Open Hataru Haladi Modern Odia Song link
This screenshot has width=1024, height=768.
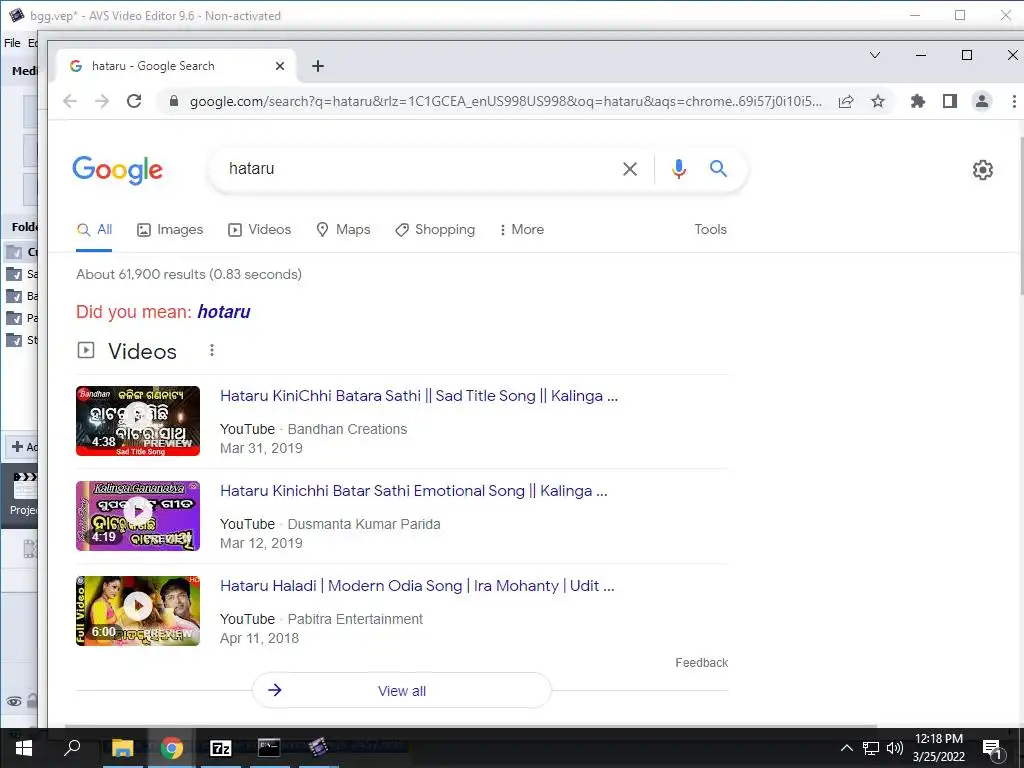pos(417,586)
